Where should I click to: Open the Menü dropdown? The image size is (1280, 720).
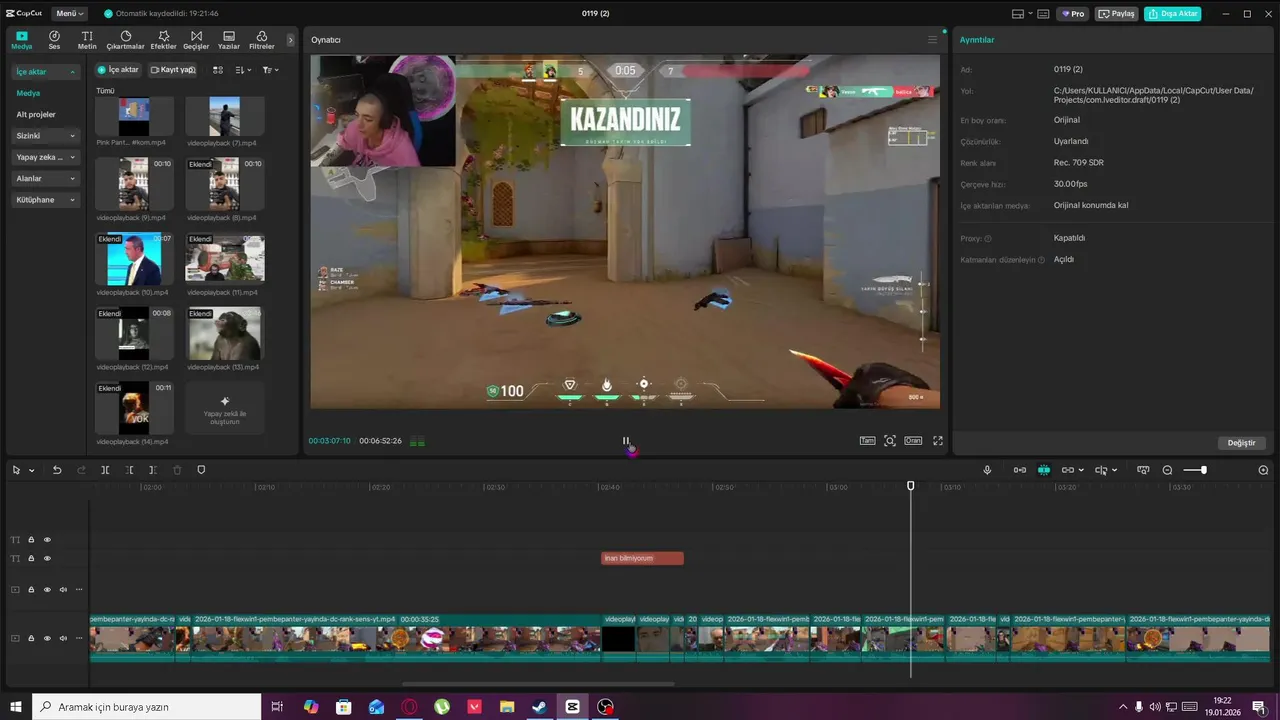pyautogui.click(x=70, y=14)
